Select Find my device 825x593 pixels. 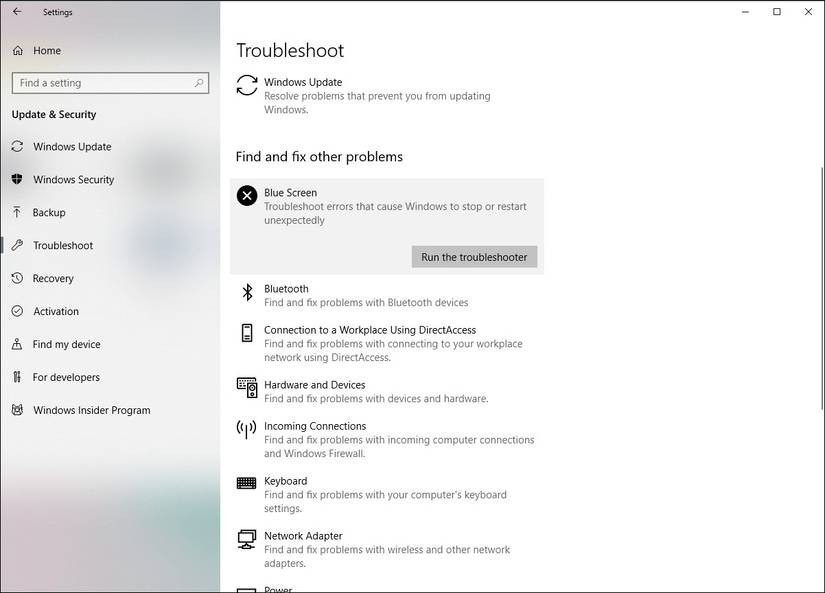click(66, 344)
